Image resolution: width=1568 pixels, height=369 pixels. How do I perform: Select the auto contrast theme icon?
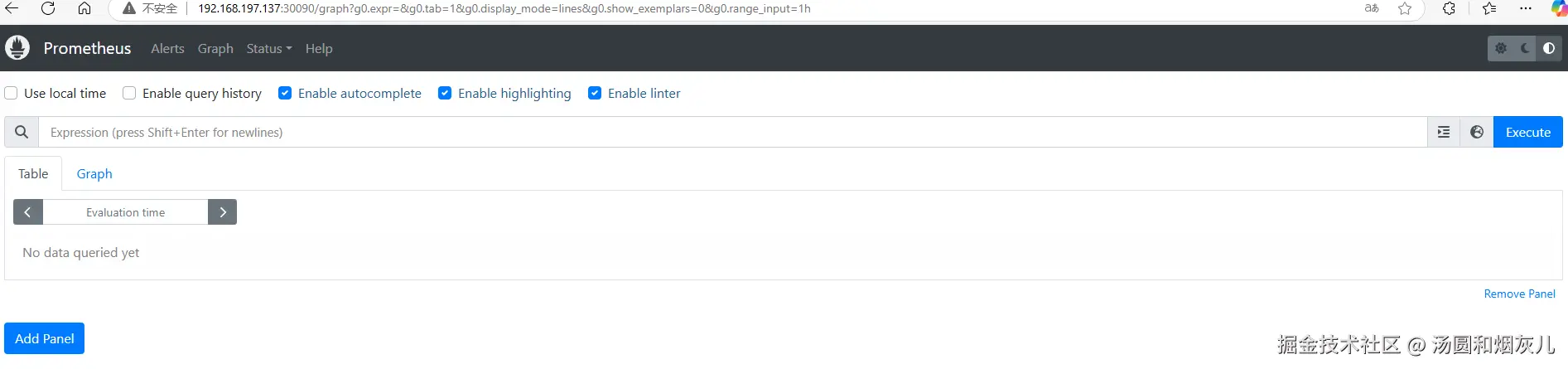point(1549,49)
